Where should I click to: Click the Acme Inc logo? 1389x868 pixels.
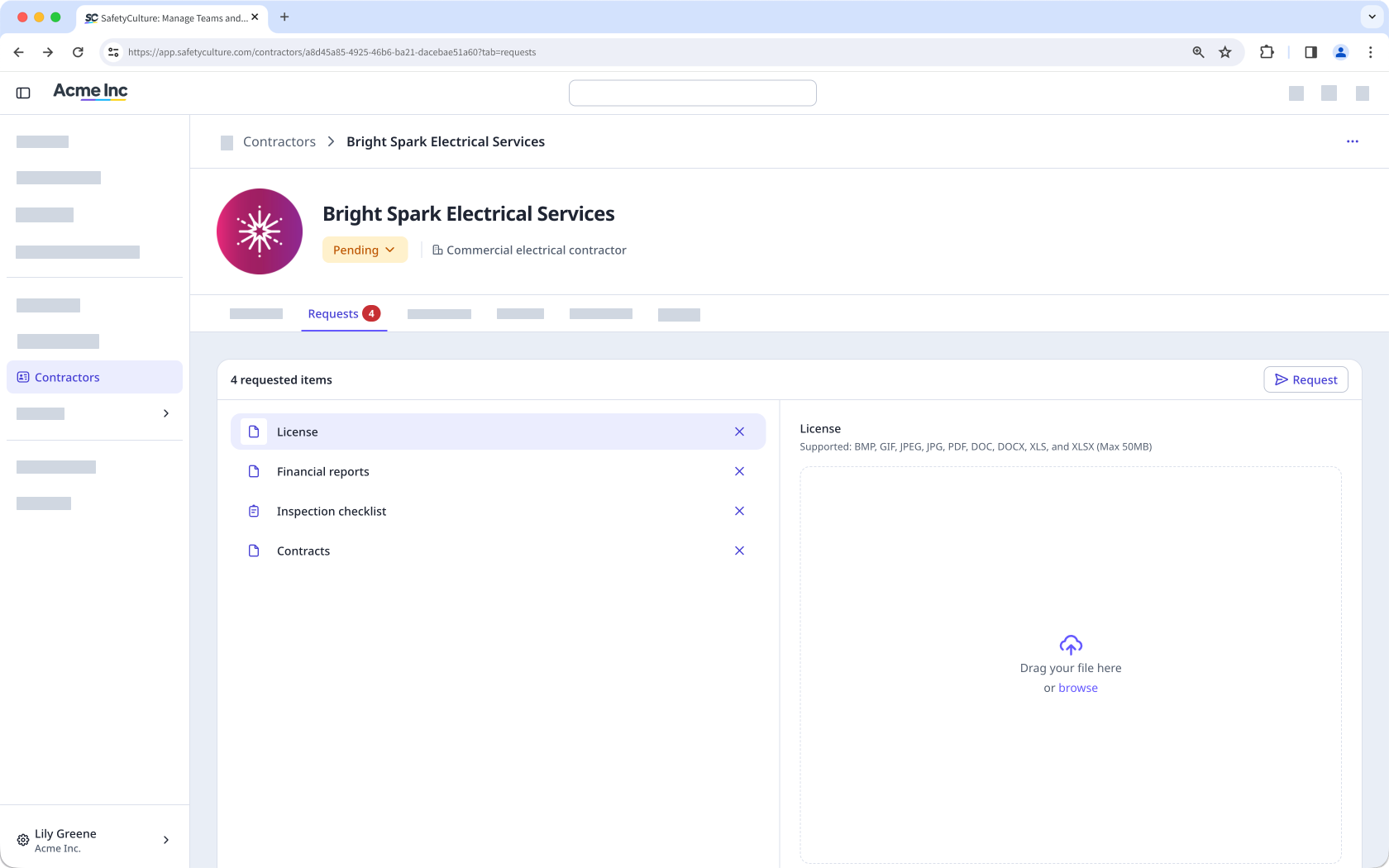90,91
